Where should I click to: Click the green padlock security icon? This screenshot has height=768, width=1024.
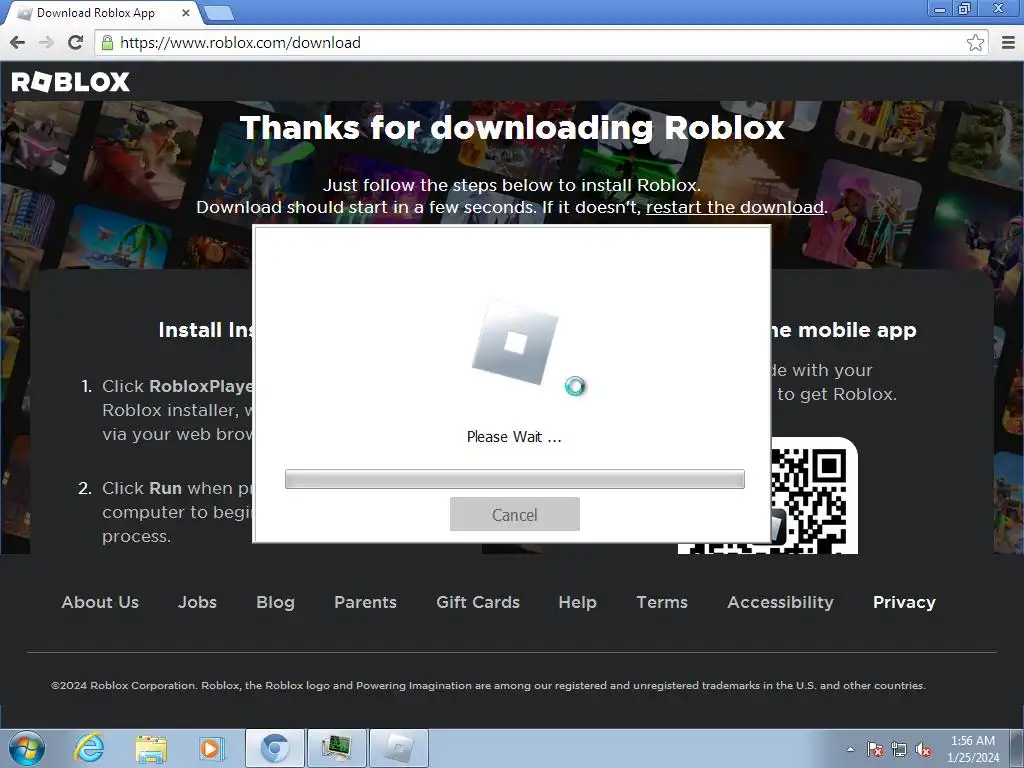(107, 43)
